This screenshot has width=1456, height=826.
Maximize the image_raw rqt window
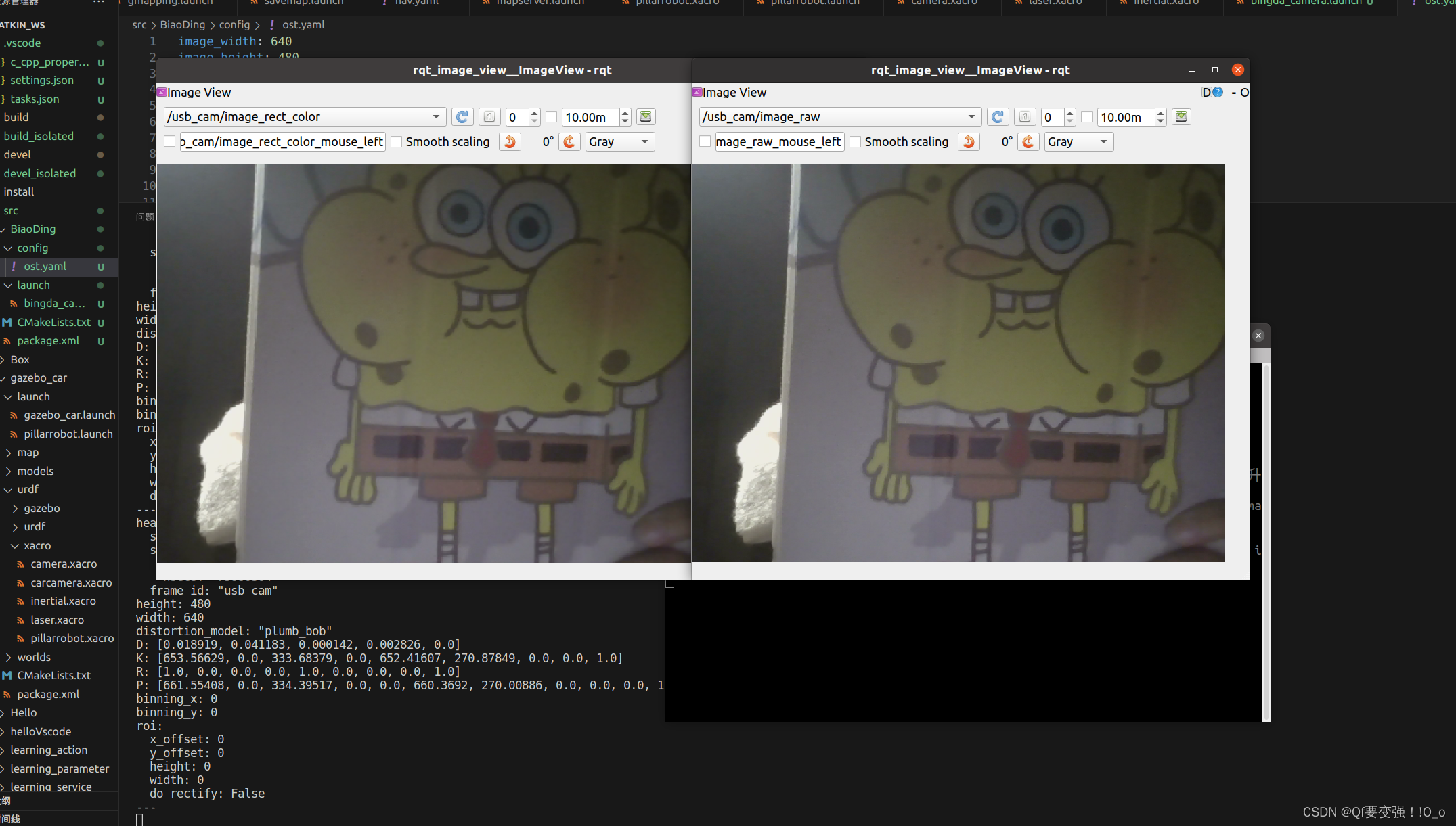[1215, 70]
